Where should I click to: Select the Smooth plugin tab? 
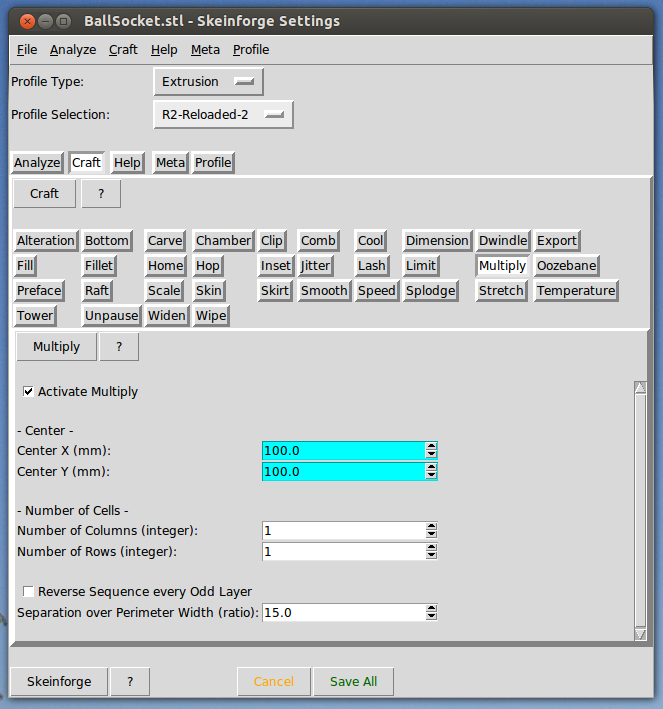click(x=324, y=290)
